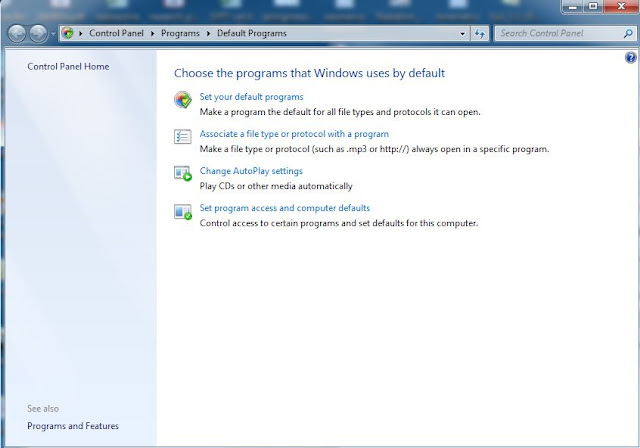Viewport: 640px width, 448px height.
Task: Maximize the Default Programs window
Action: (x=593, y=7)
